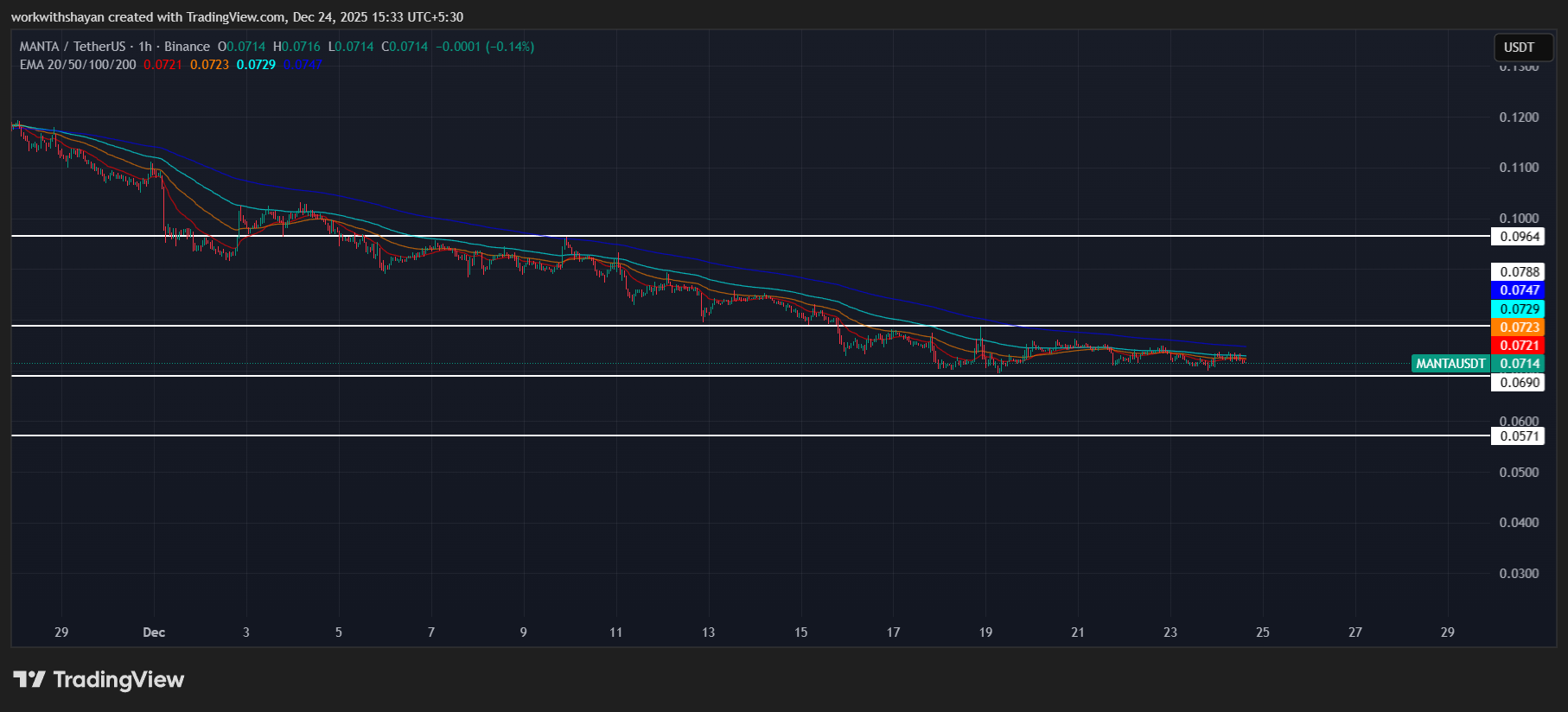This screenshot has height=712, width=1568.
Task: Click the blue 0.0747 EMA axis label
Action: pos(1519,290)
